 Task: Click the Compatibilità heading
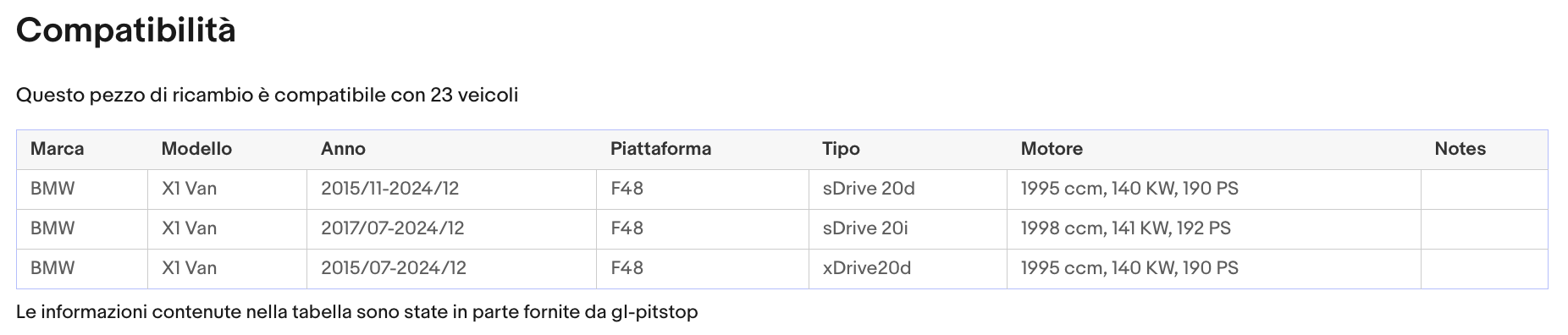pyautogui.click(x=126, y=30)
